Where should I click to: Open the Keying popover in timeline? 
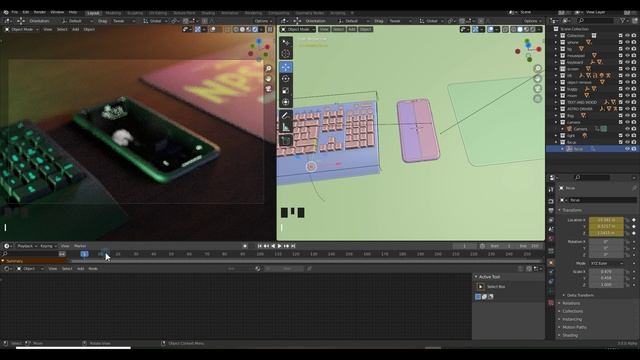point(48,246)
